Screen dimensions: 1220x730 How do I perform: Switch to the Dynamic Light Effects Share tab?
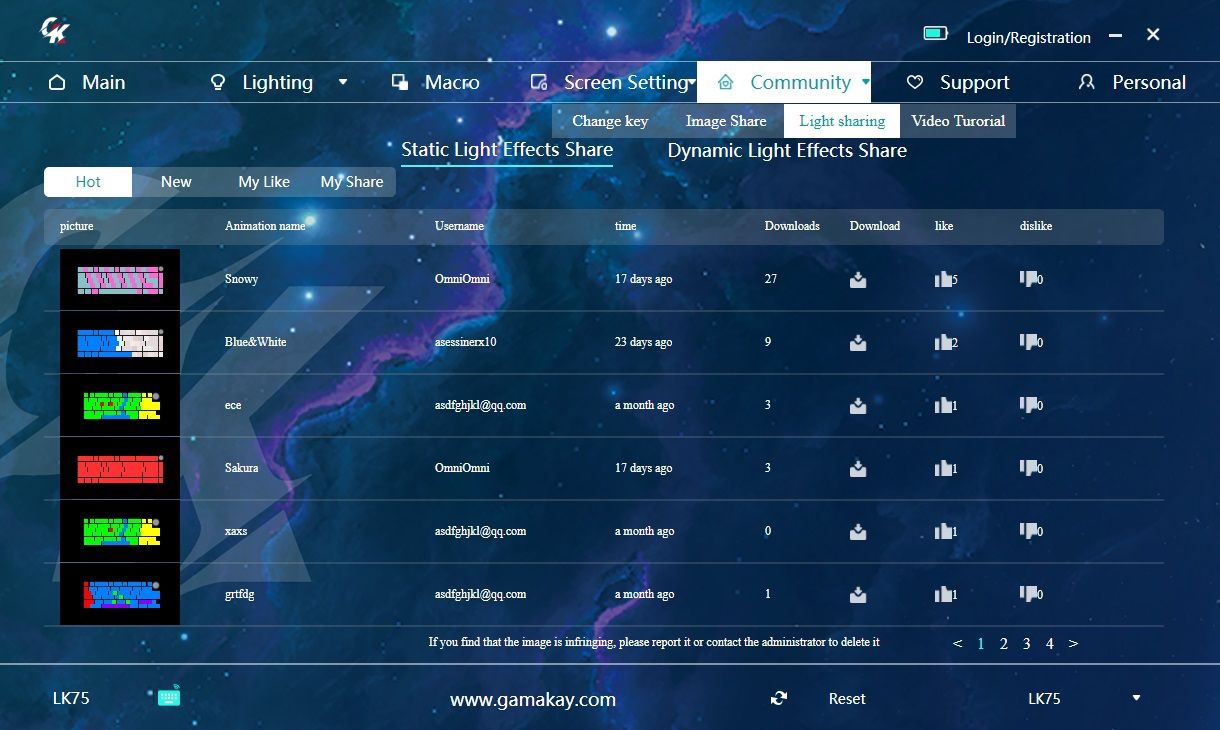[787, 150]
